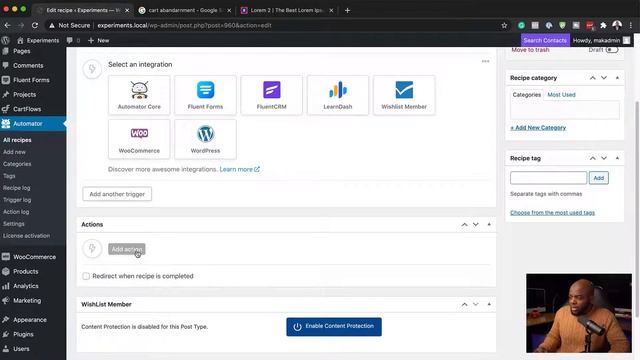Pick the WordPress integration card
The height and width of the screenshot is (360, 640).
(x=205, y=139)
